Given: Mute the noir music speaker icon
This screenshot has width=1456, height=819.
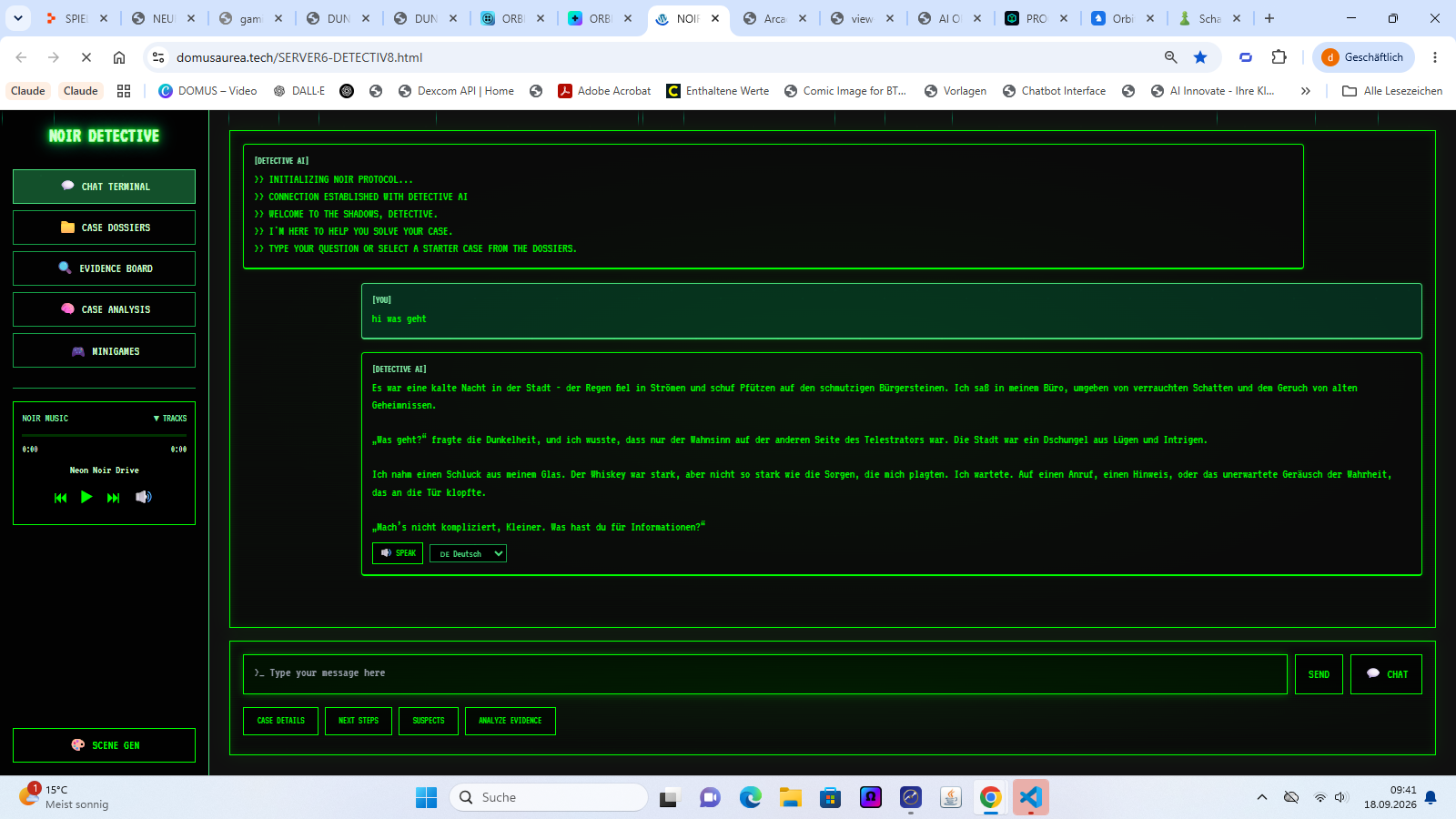Looking at the screenshot, I should [144, 497].
